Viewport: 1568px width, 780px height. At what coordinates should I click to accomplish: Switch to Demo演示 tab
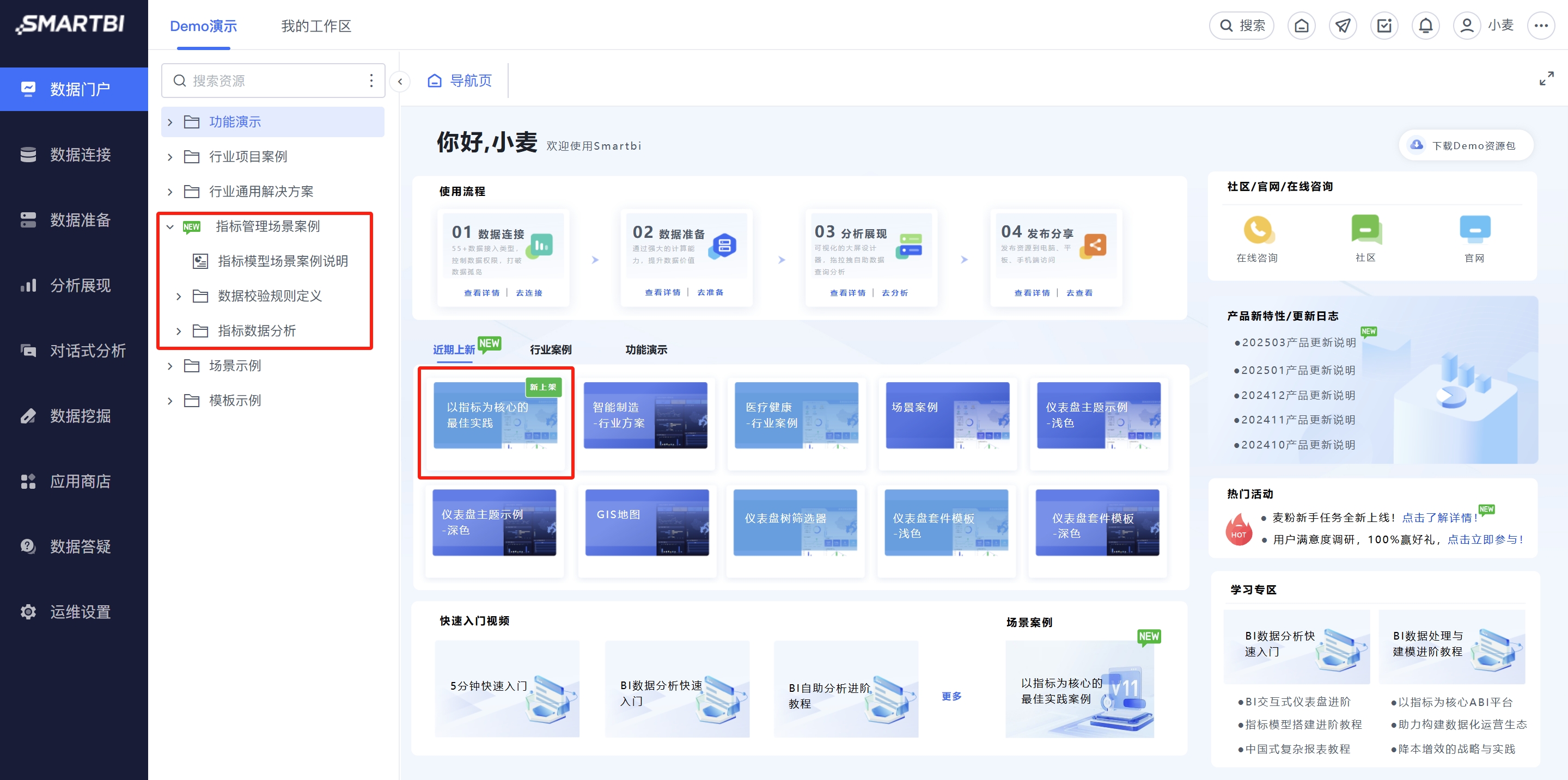tap(203, 26)
